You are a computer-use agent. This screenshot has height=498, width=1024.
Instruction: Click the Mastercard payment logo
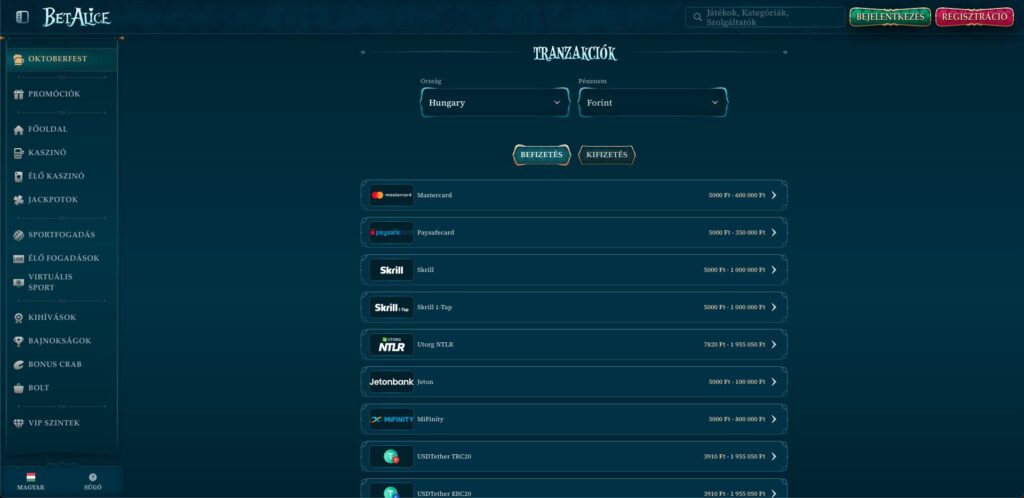[391, 195]
